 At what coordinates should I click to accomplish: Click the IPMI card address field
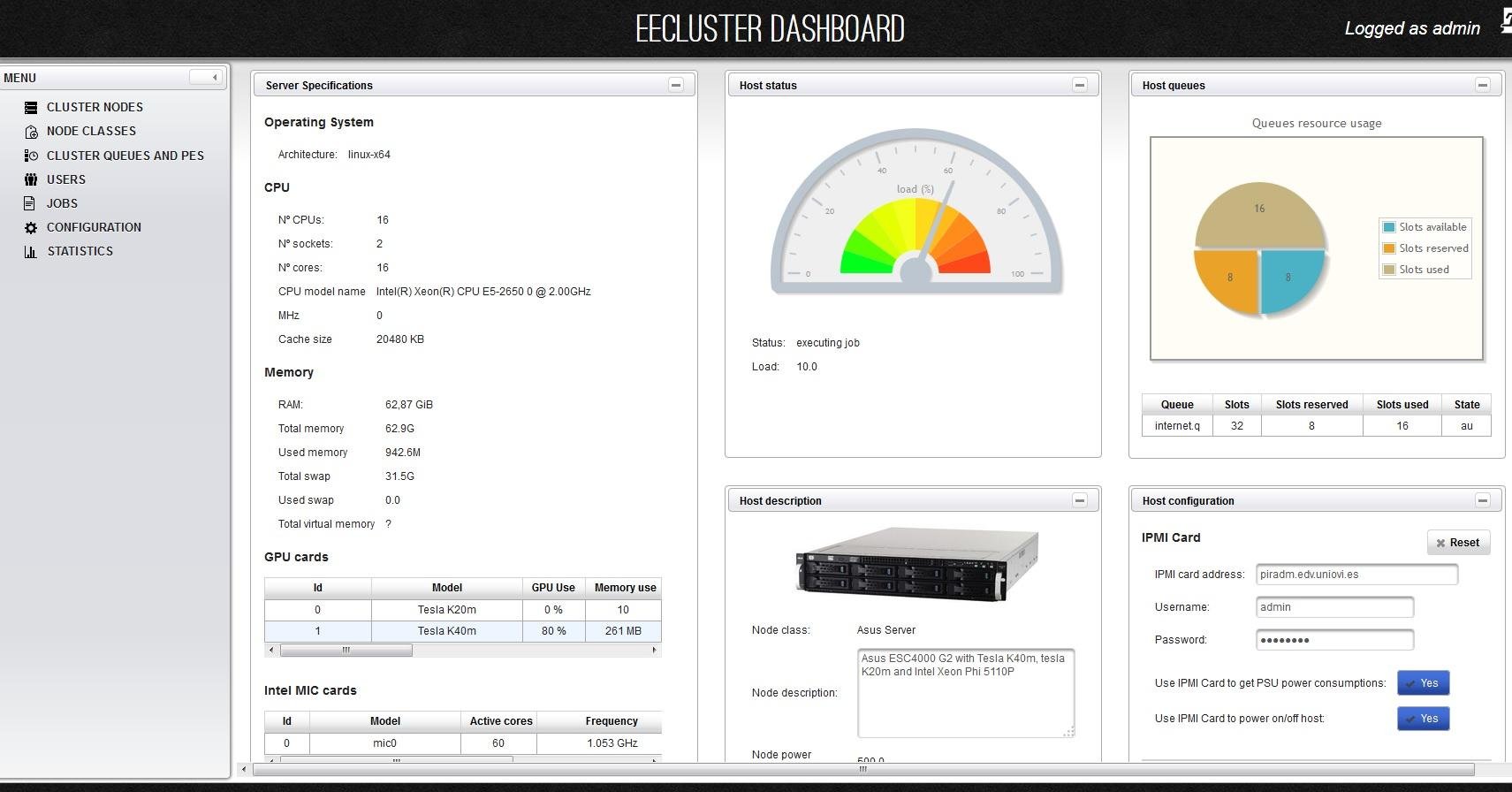point(1356,575)
